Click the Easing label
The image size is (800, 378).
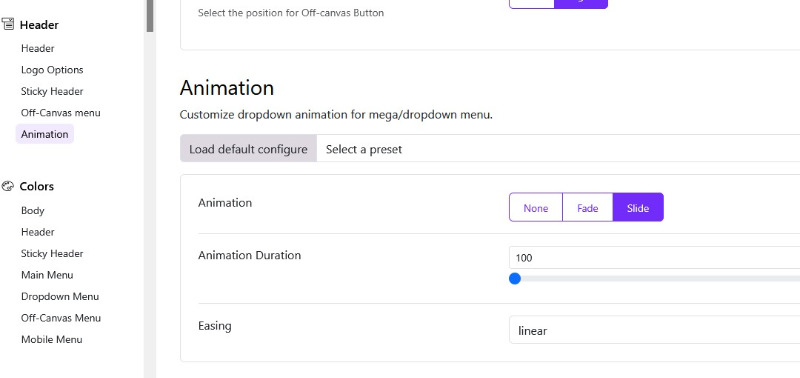coord(215,325)
